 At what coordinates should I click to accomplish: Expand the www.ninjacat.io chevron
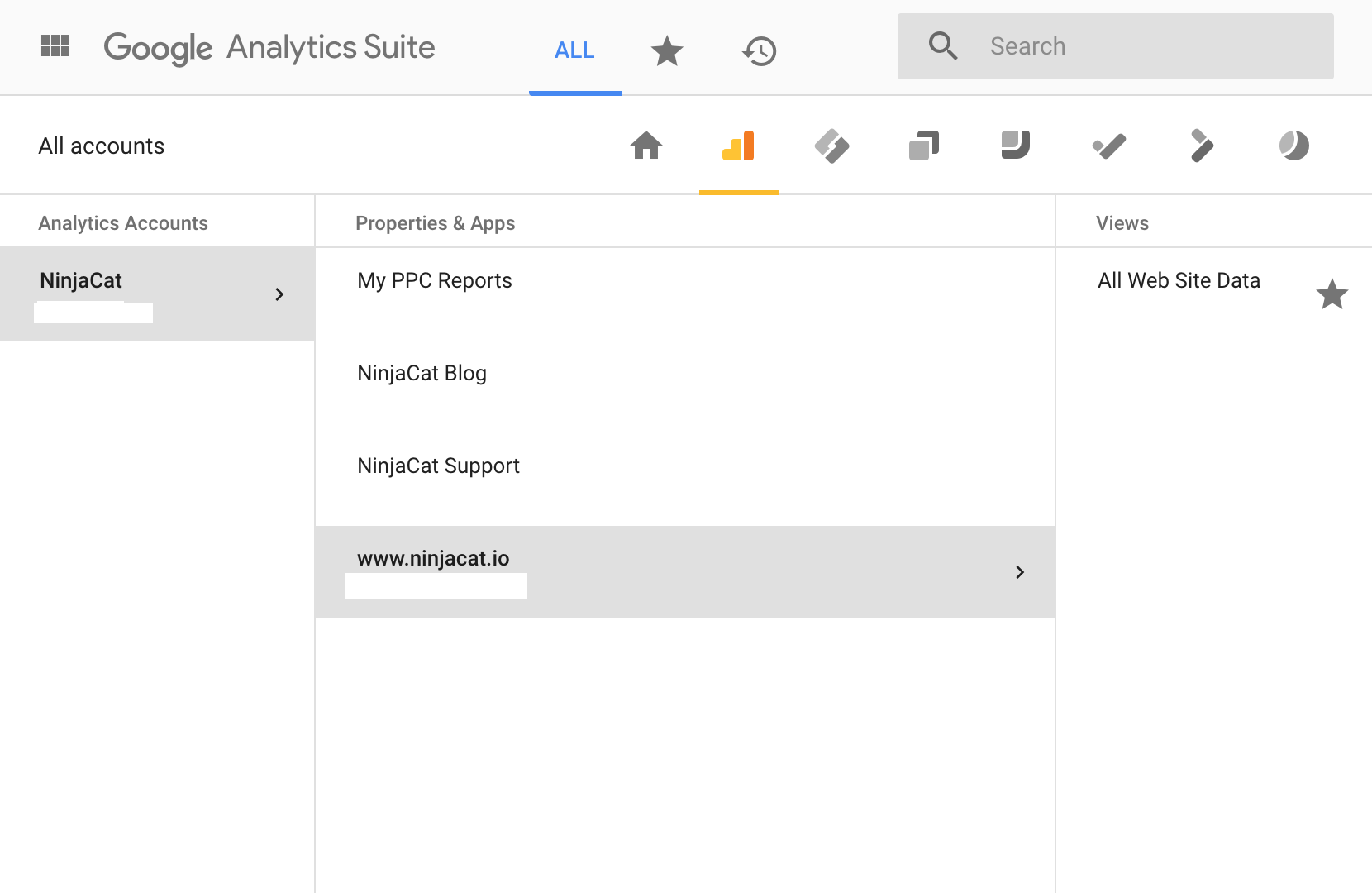[x=1020, y=572]
